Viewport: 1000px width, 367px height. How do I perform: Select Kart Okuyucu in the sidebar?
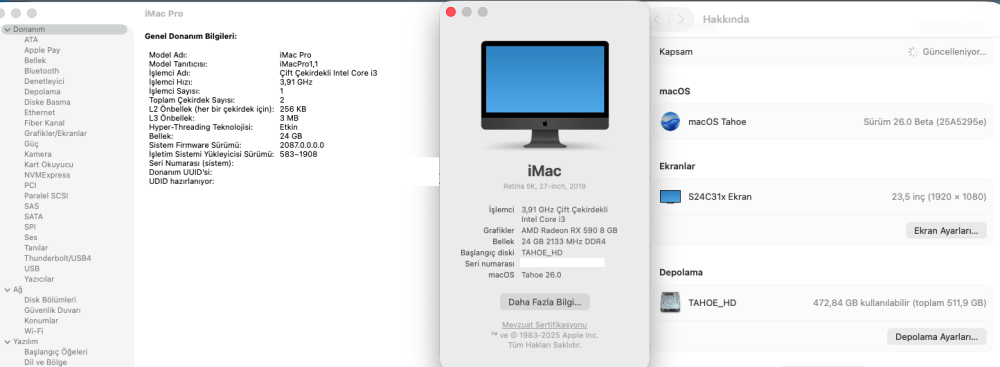(x=48, y=165)
